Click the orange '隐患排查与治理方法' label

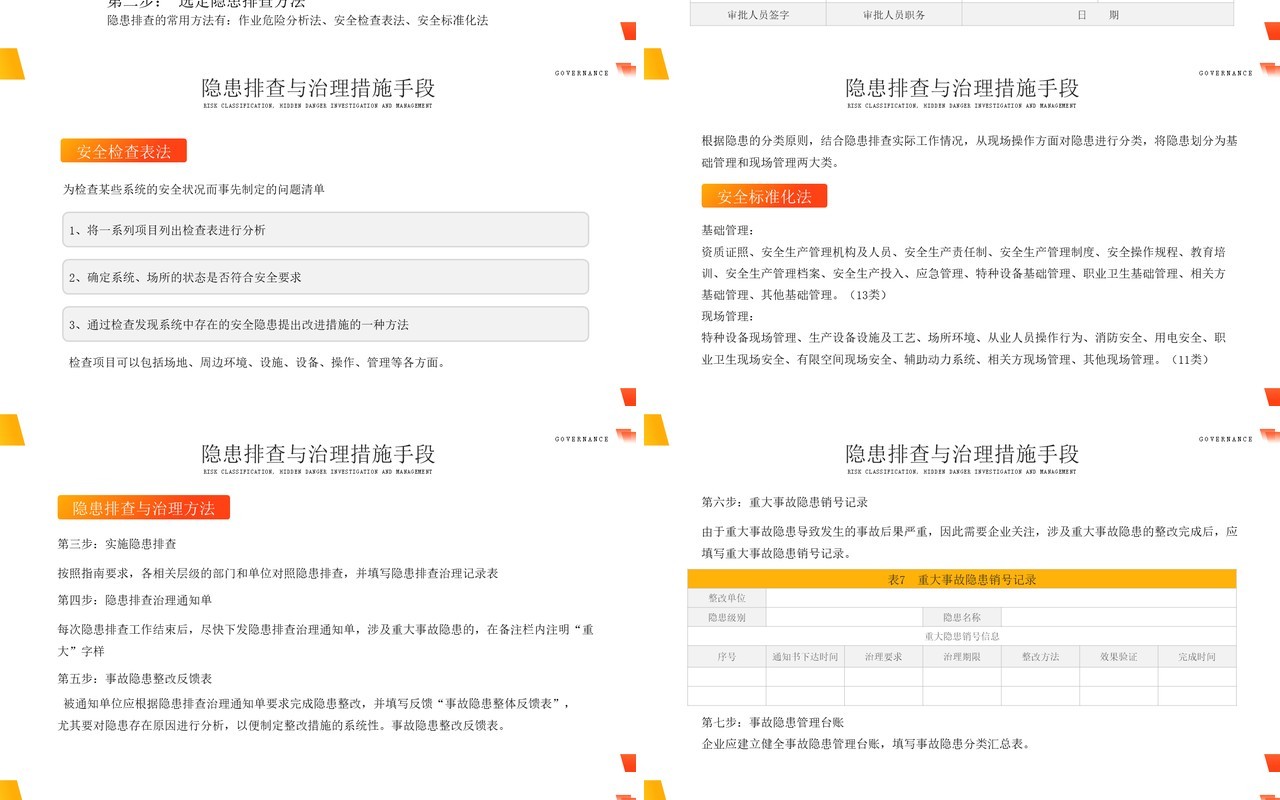coord(144,508)
